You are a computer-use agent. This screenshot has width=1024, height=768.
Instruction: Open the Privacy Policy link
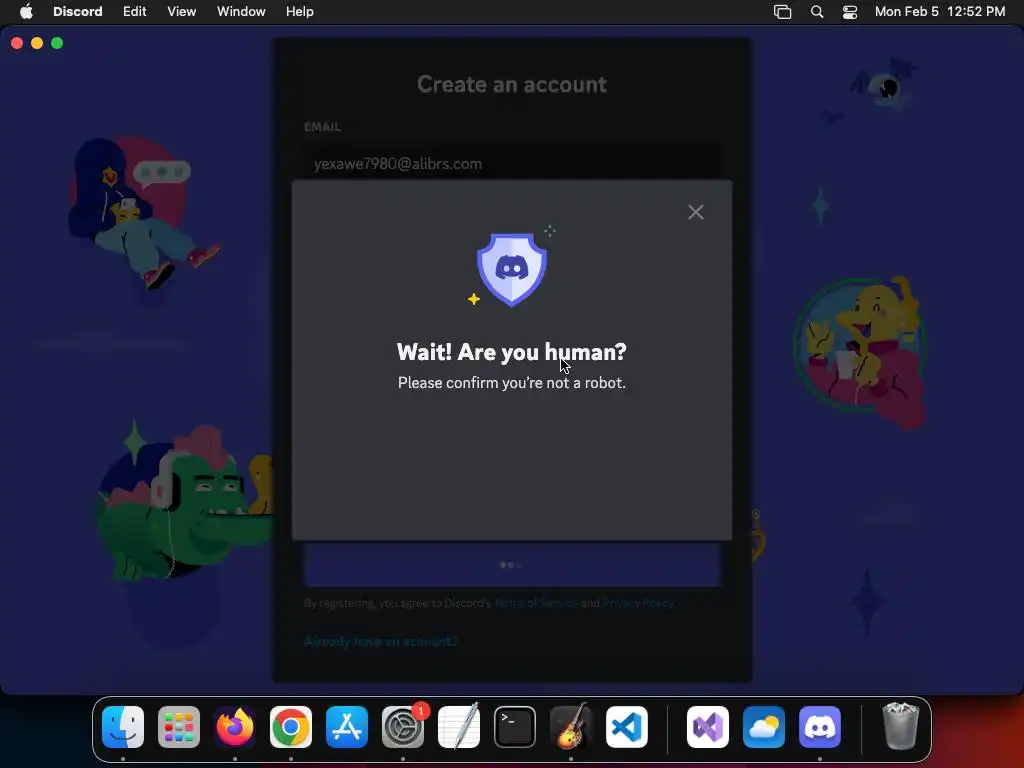point(637,603)
